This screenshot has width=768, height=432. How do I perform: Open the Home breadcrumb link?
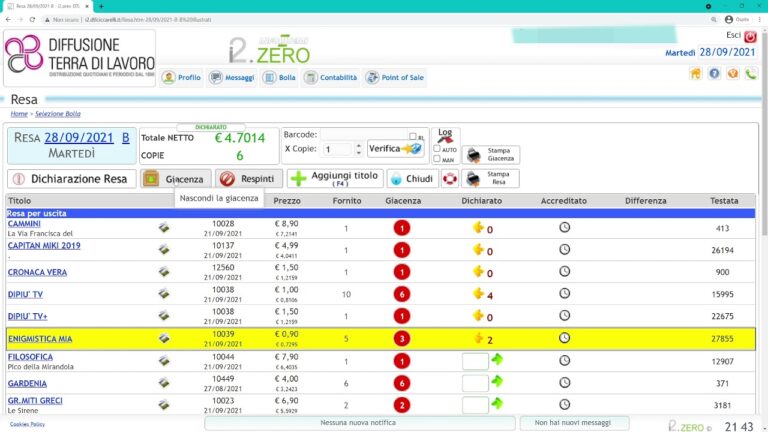pos(19,114)
